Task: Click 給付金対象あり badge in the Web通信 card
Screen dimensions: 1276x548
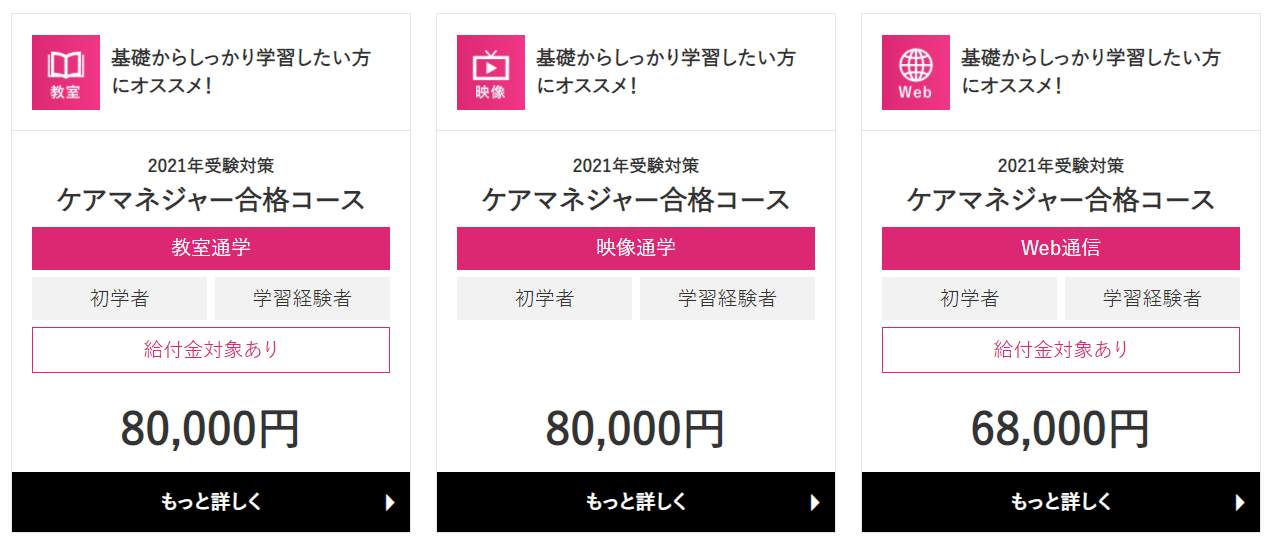Action: [x=1061, y=350]
